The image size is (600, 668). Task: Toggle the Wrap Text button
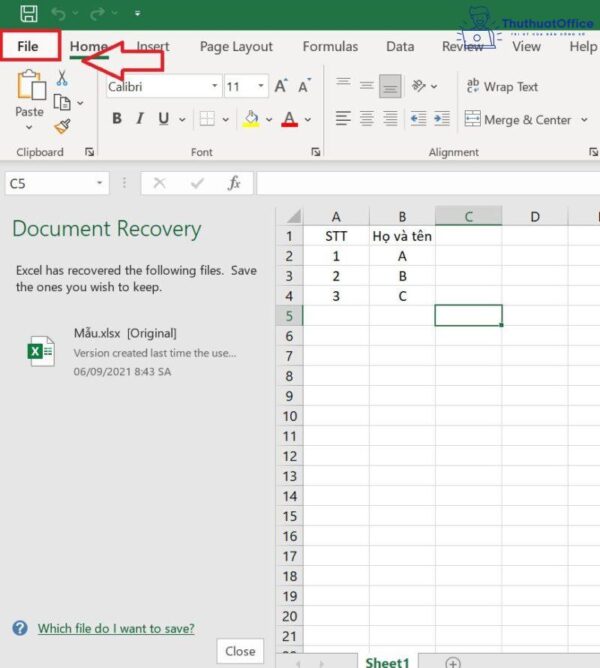[x=502, y=86]
